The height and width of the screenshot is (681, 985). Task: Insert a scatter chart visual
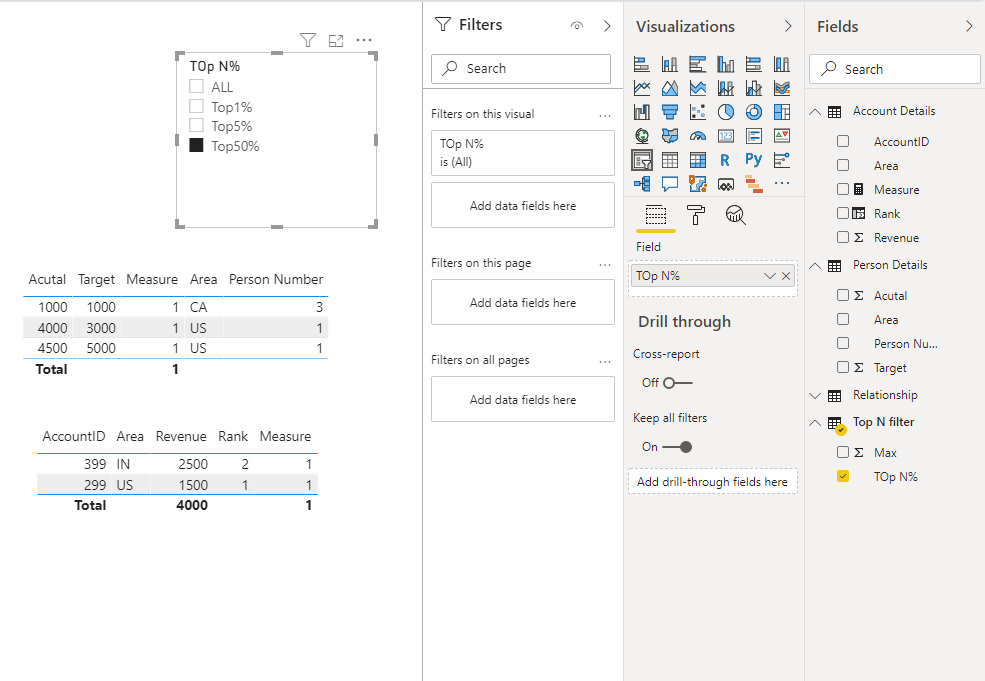(698, 112)
